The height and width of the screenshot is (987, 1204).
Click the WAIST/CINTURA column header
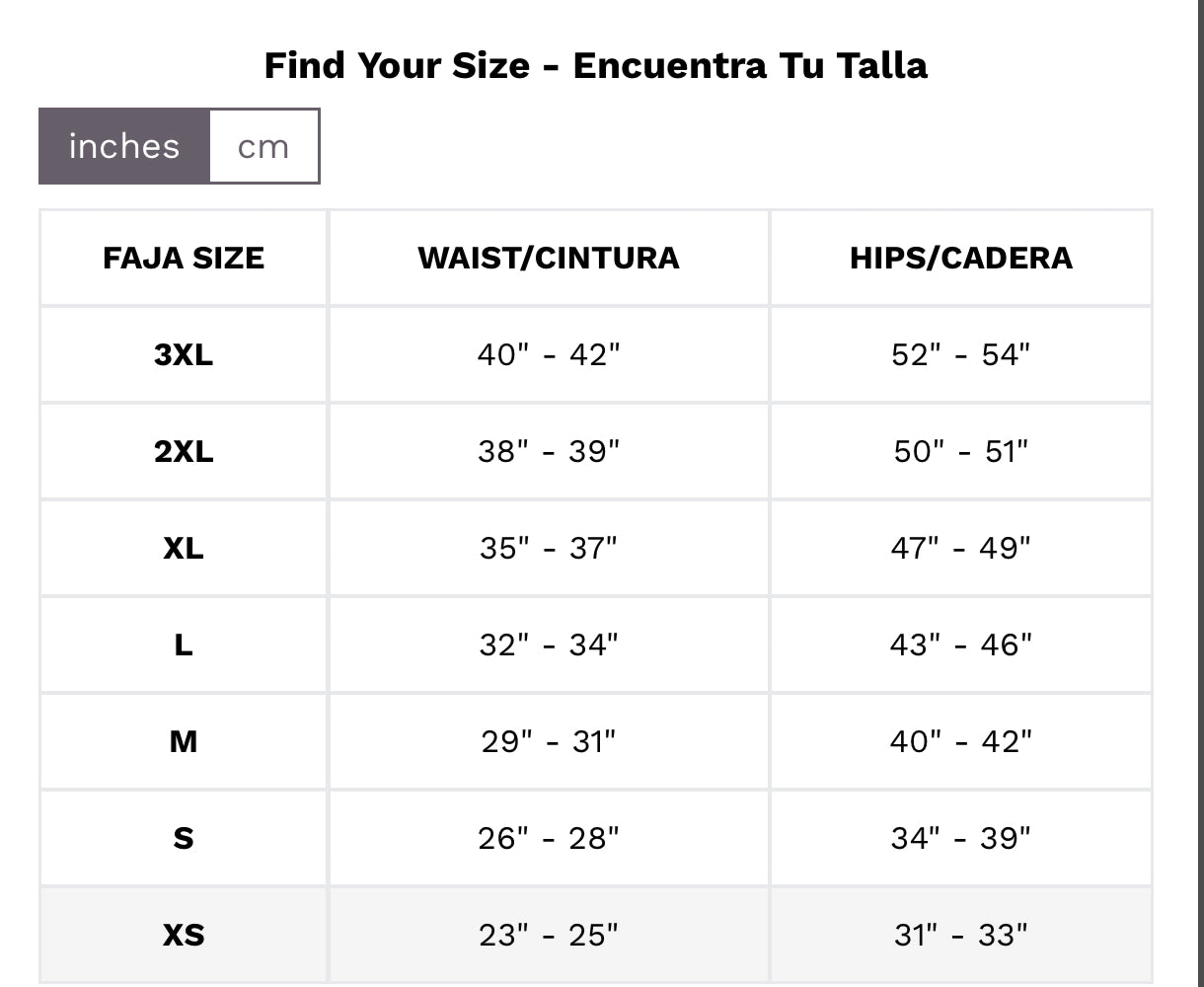click(549, 259)
